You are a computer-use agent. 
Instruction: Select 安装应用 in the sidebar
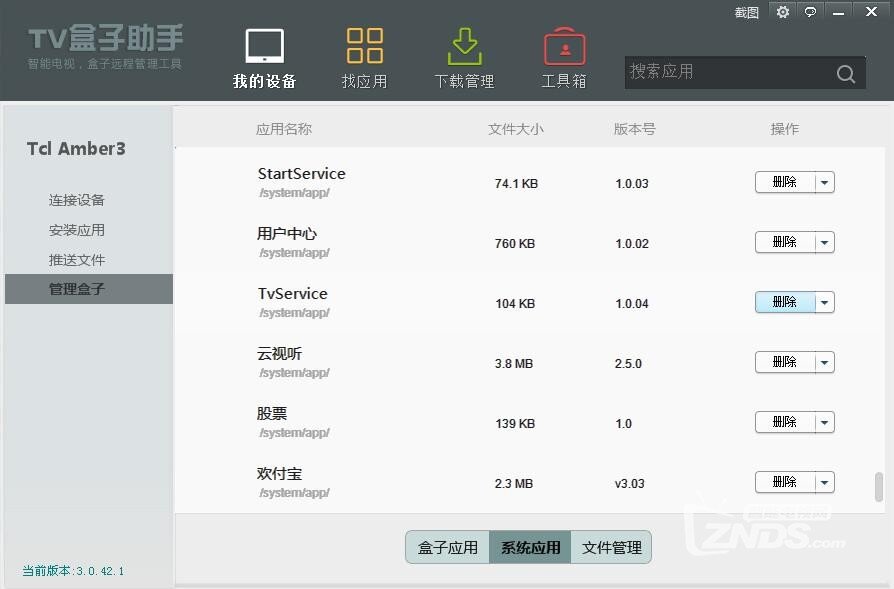tap(77, 230)
